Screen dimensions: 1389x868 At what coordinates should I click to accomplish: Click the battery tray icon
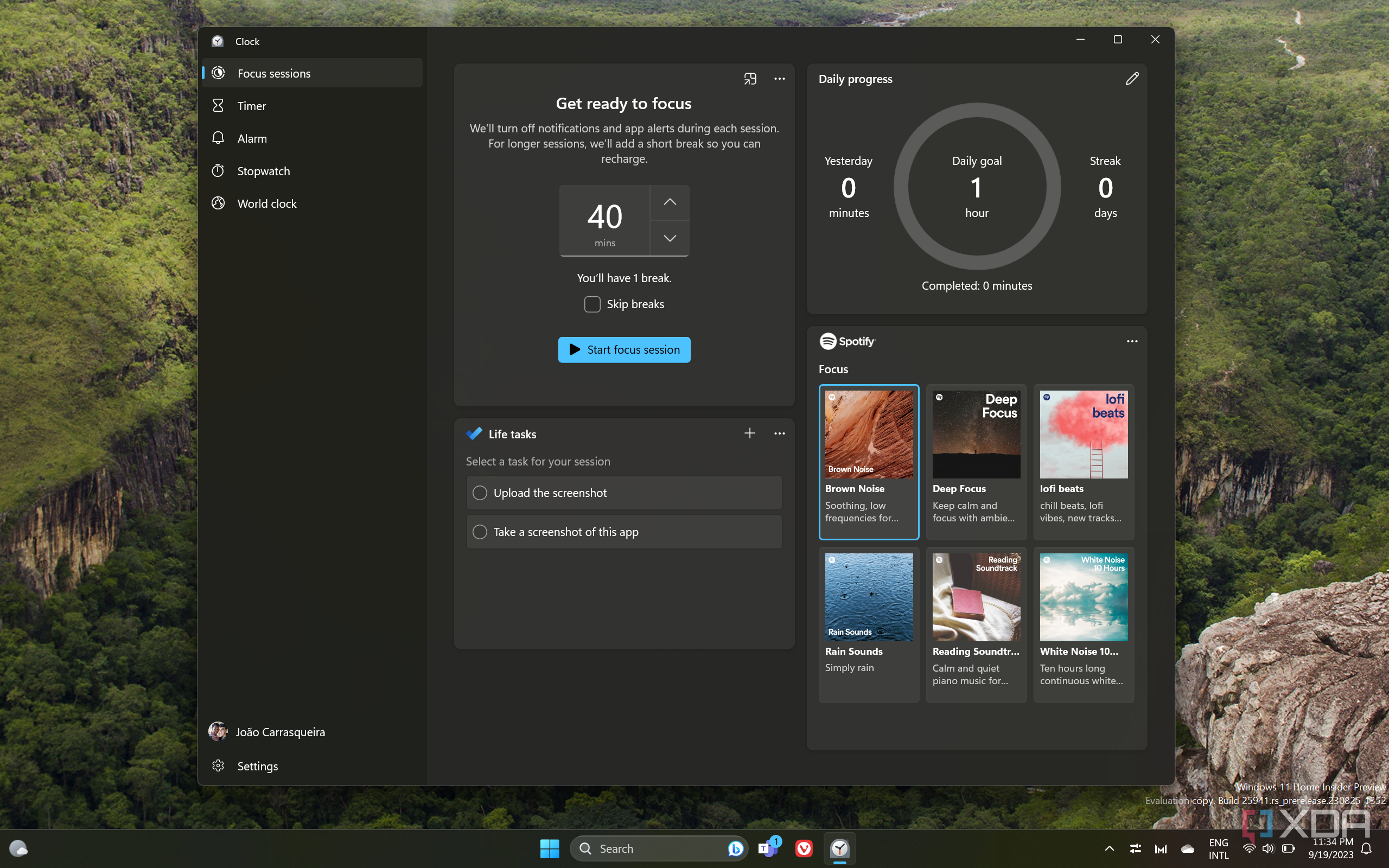tap(1288, 848)
